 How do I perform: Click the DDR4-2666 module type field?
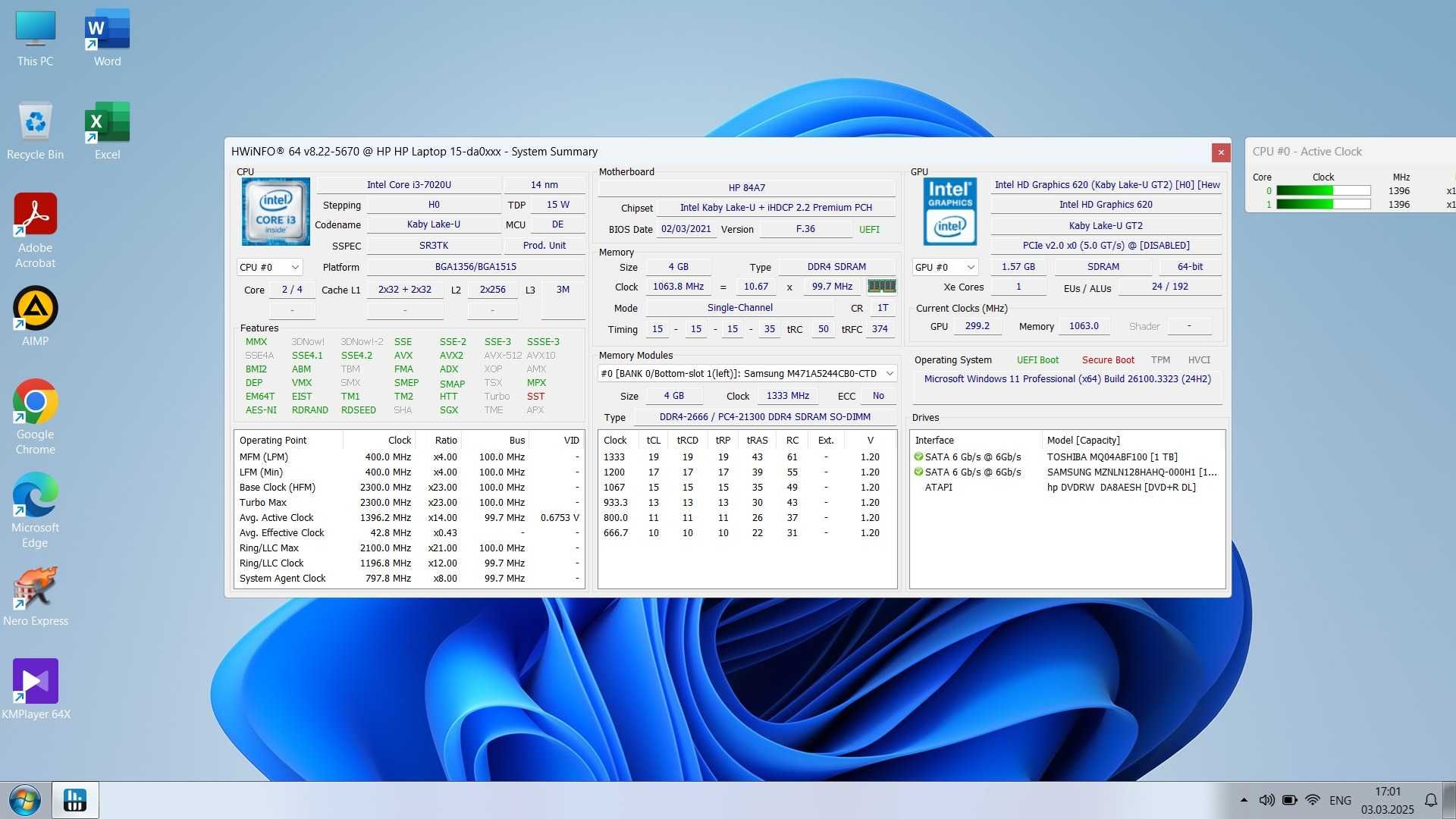764,416
